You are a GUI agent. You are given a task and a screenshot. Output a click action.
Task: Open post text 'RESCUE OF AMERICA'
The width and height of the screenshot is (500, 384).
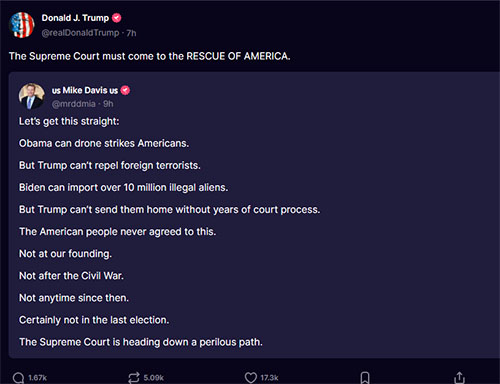(x=238, y=56)
